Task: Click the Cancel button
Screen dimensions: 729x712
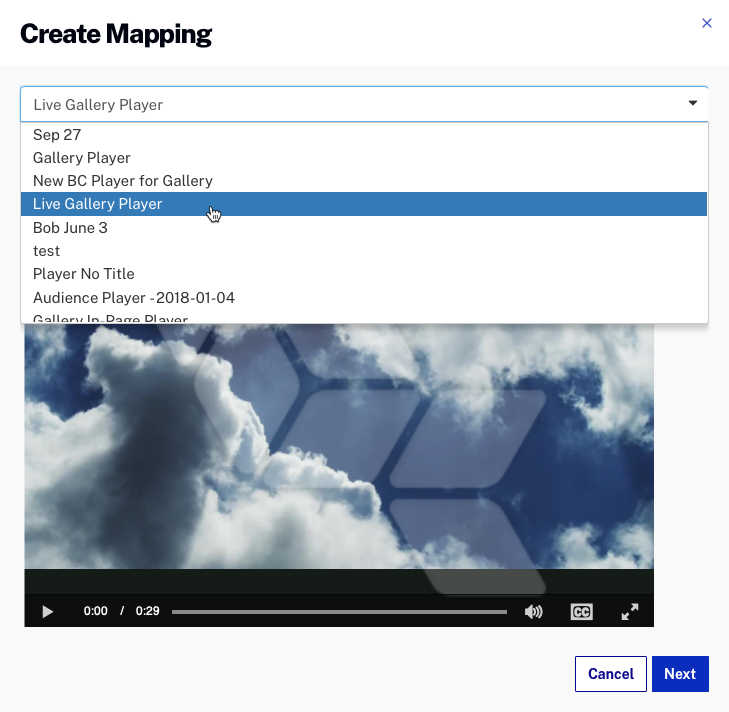Action: [611, 674]
